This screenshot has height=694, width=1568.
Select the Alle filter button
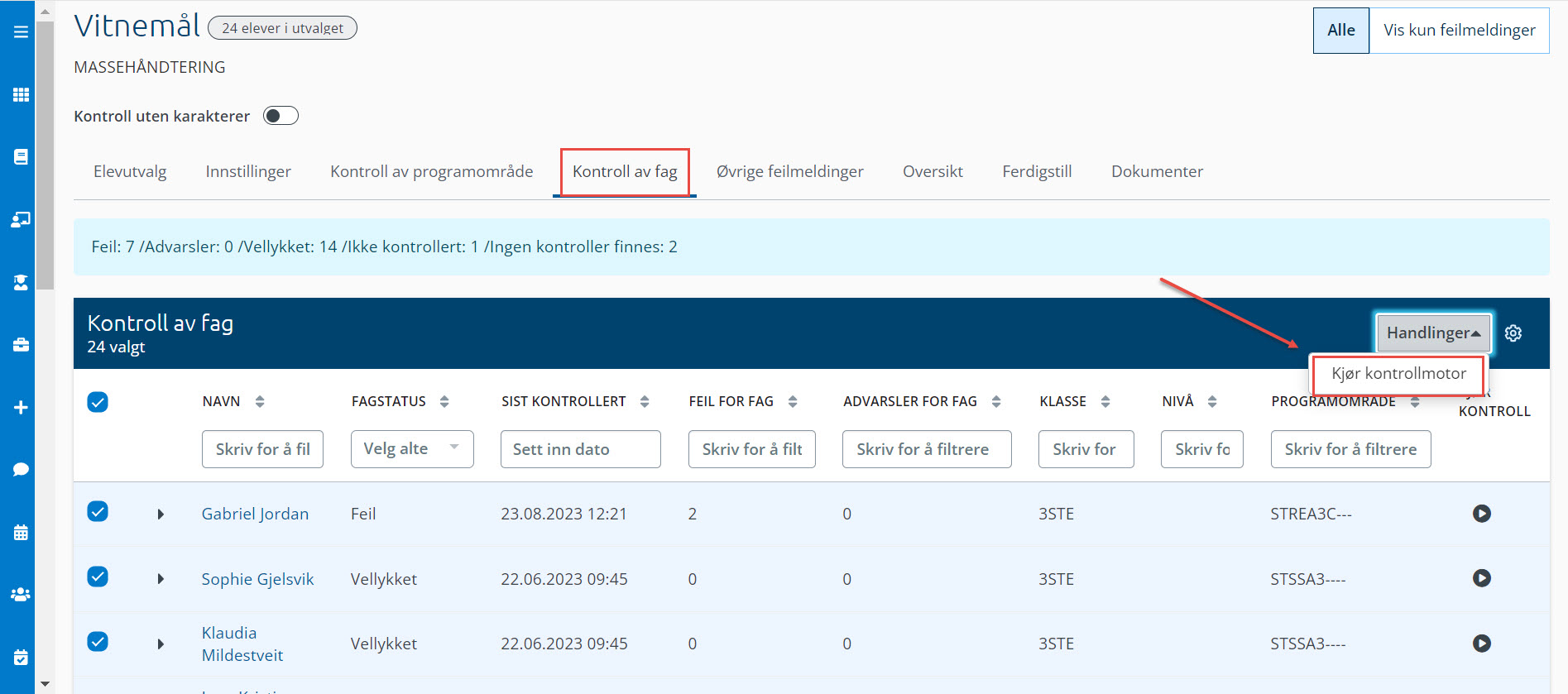[1341, 31]
